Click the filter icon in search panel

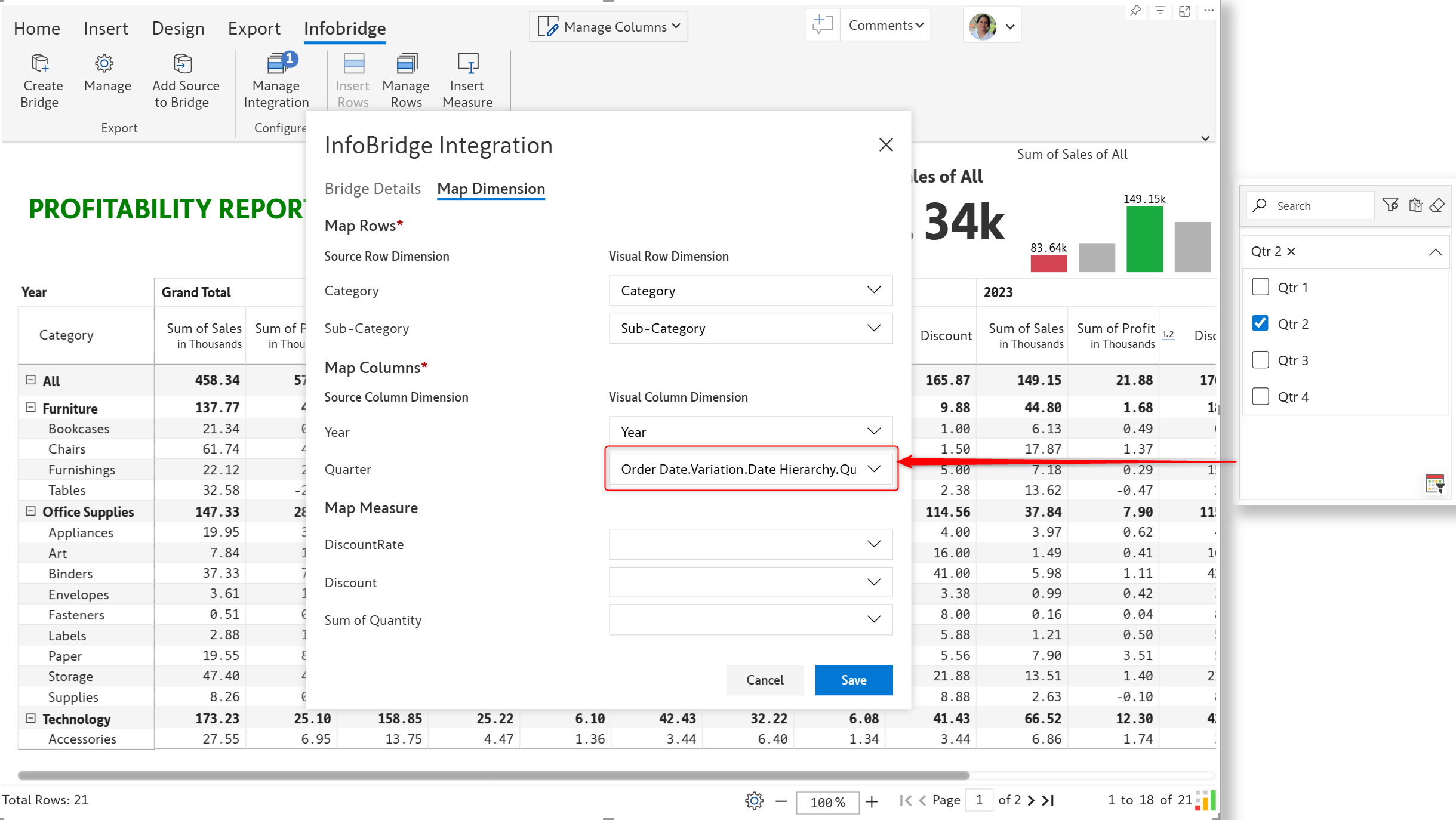click(1392, 204)
